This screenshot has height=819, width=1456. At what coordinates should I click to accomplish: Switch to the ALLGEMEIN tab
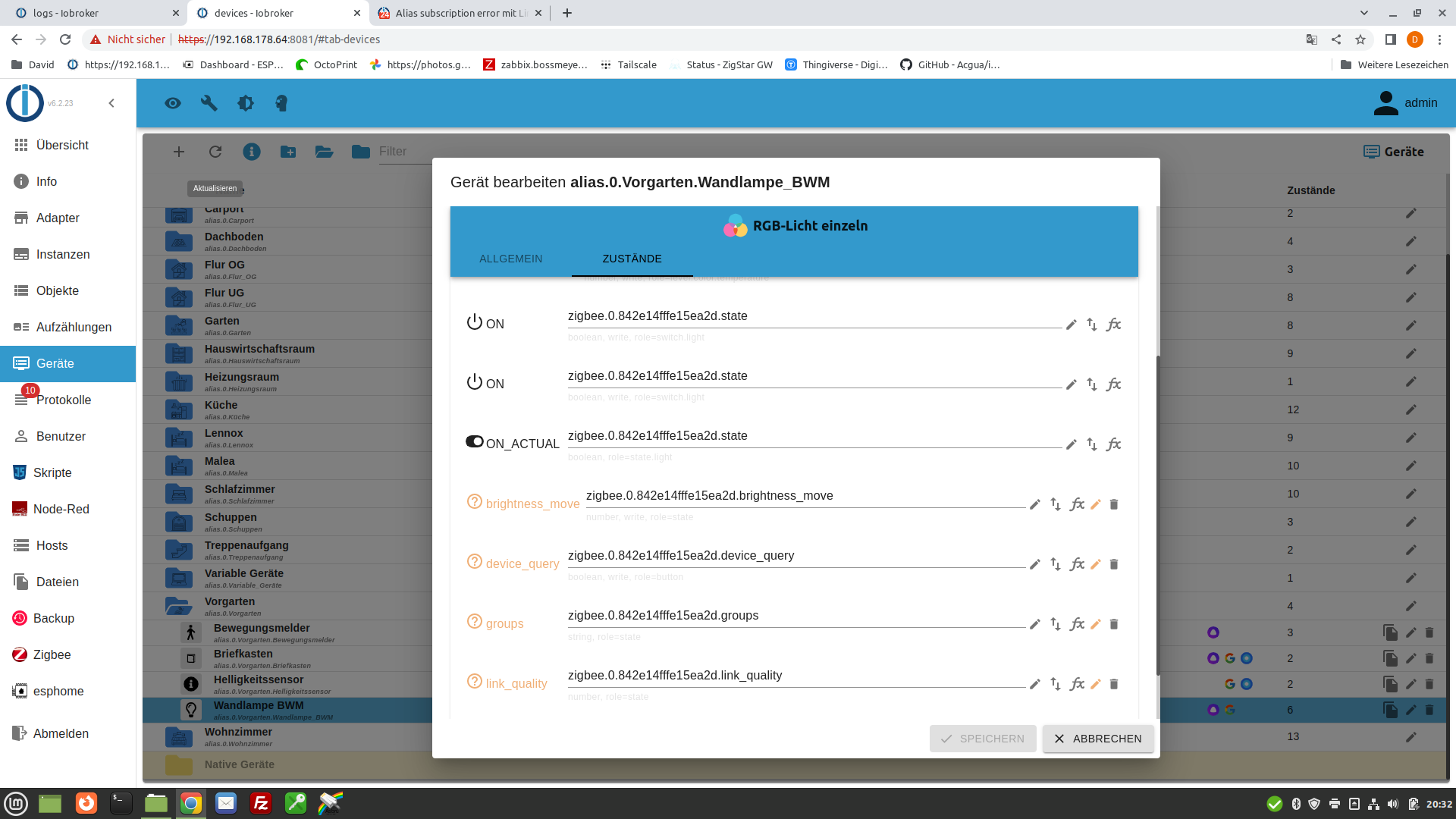510,259
